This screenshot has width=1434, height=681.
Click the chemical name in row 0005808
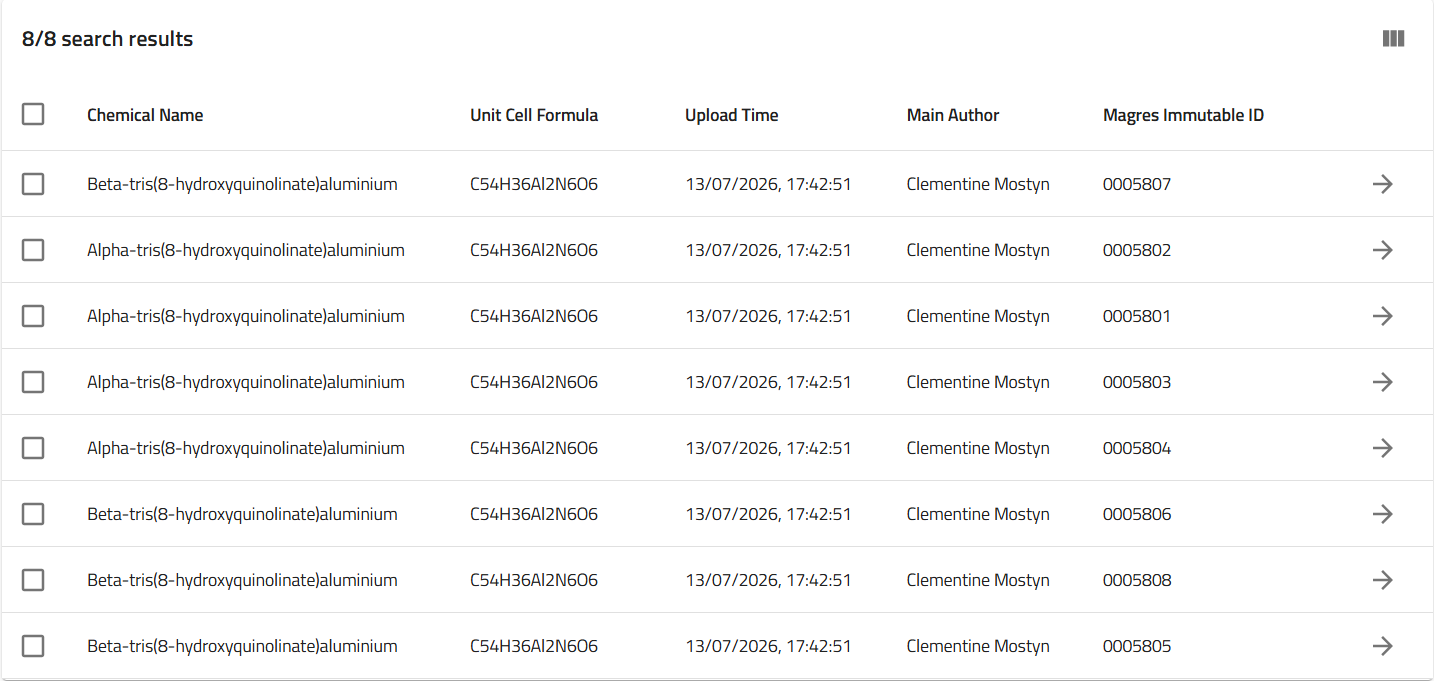point(242,580)
